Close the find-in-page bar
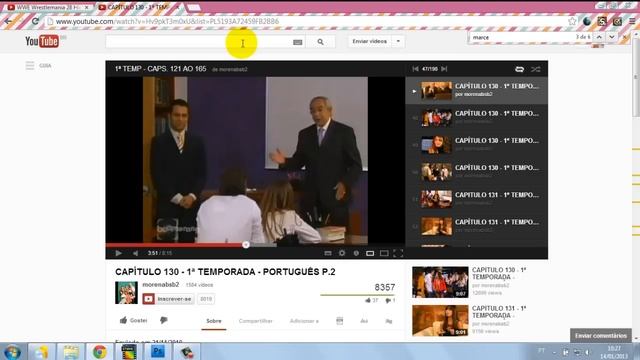Viewport: 640px width, 360px height. [624, 37]
